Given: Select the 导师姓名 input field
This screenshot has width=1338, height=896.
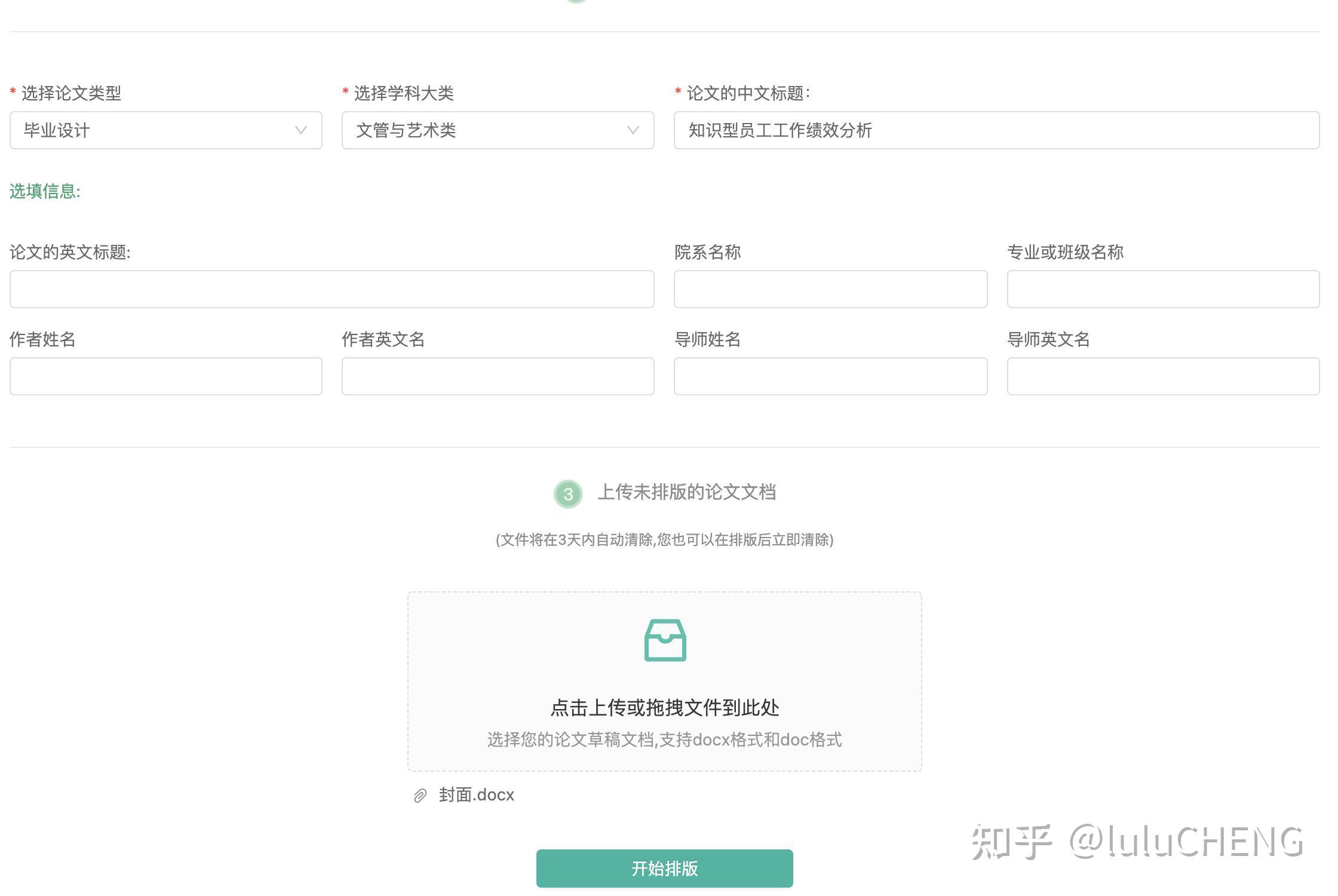Looking at the screenshot, I should [830, 376].
